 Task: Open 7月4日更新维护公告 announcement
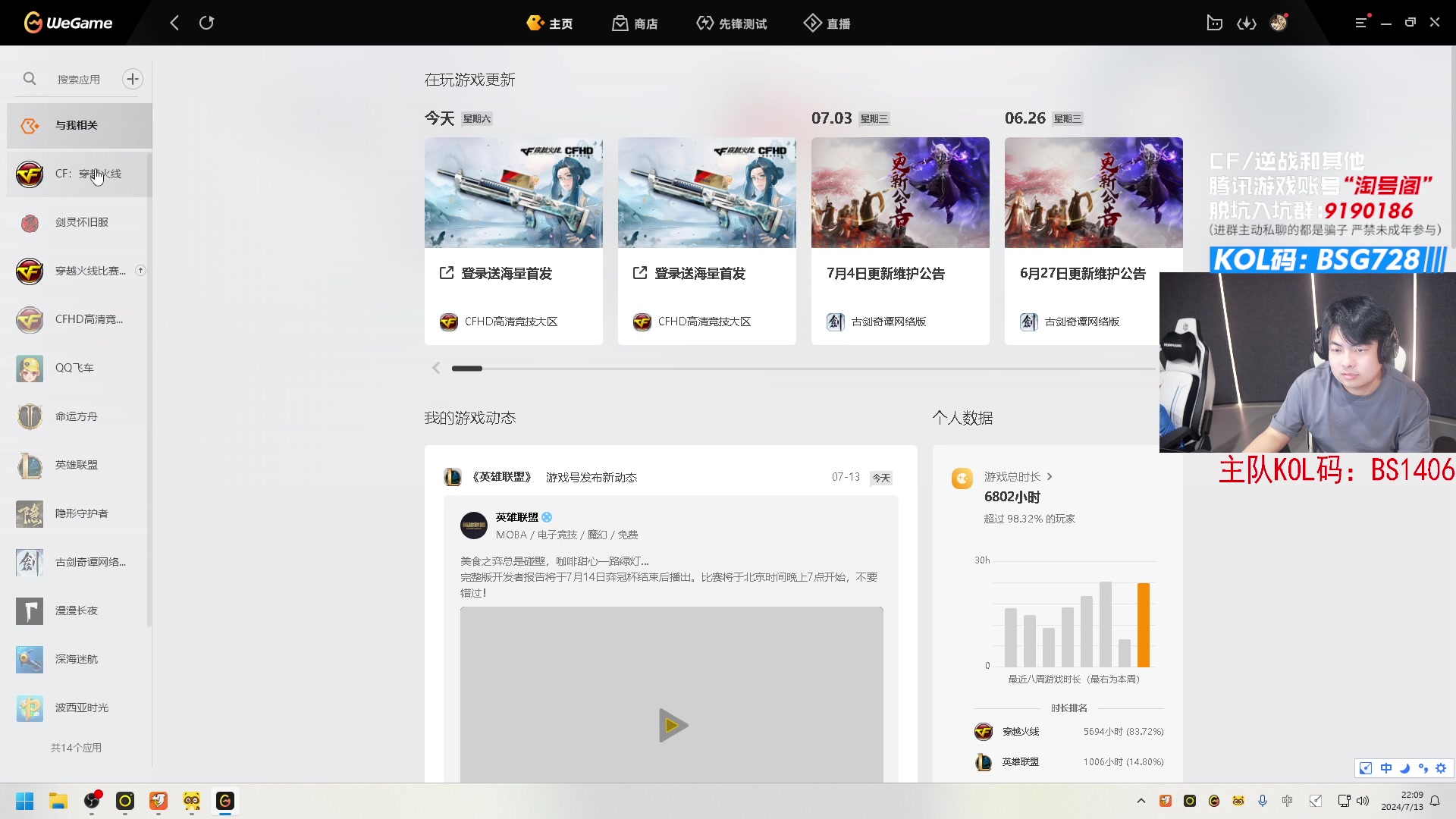tap(886, 273)
